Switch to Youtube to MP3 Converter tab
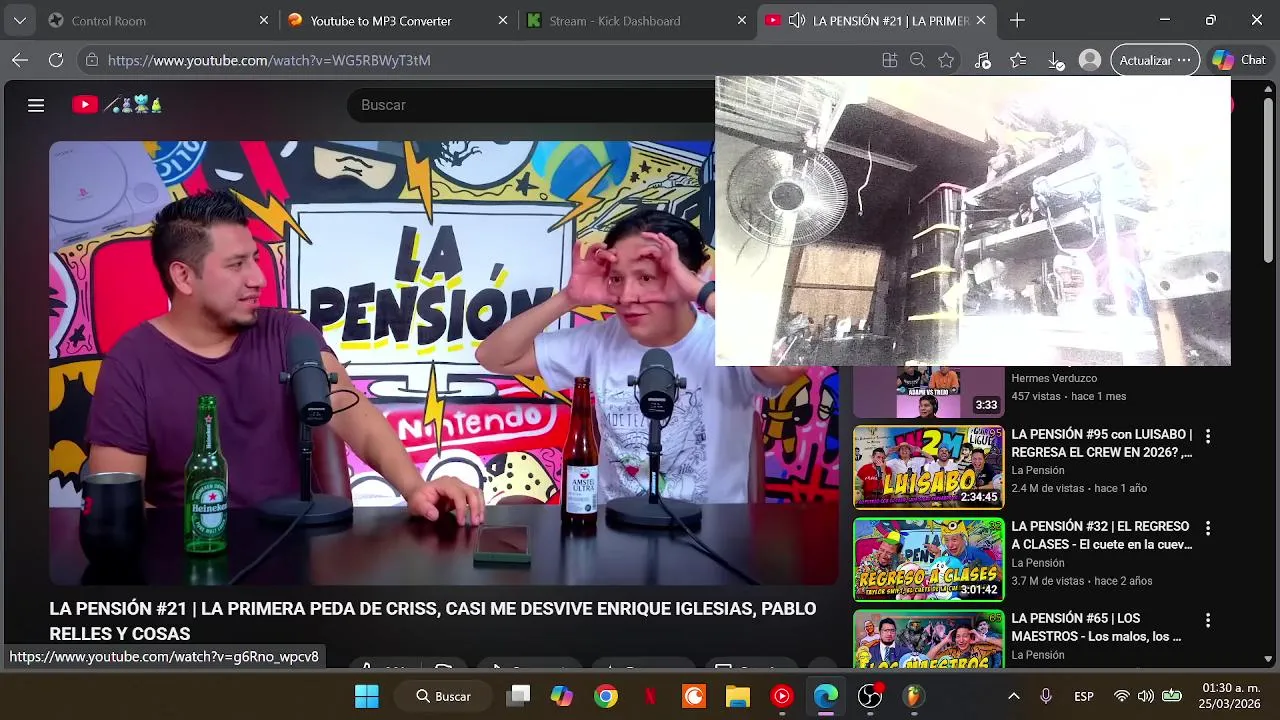The image size is (1280, 720). tap(397, 20)
